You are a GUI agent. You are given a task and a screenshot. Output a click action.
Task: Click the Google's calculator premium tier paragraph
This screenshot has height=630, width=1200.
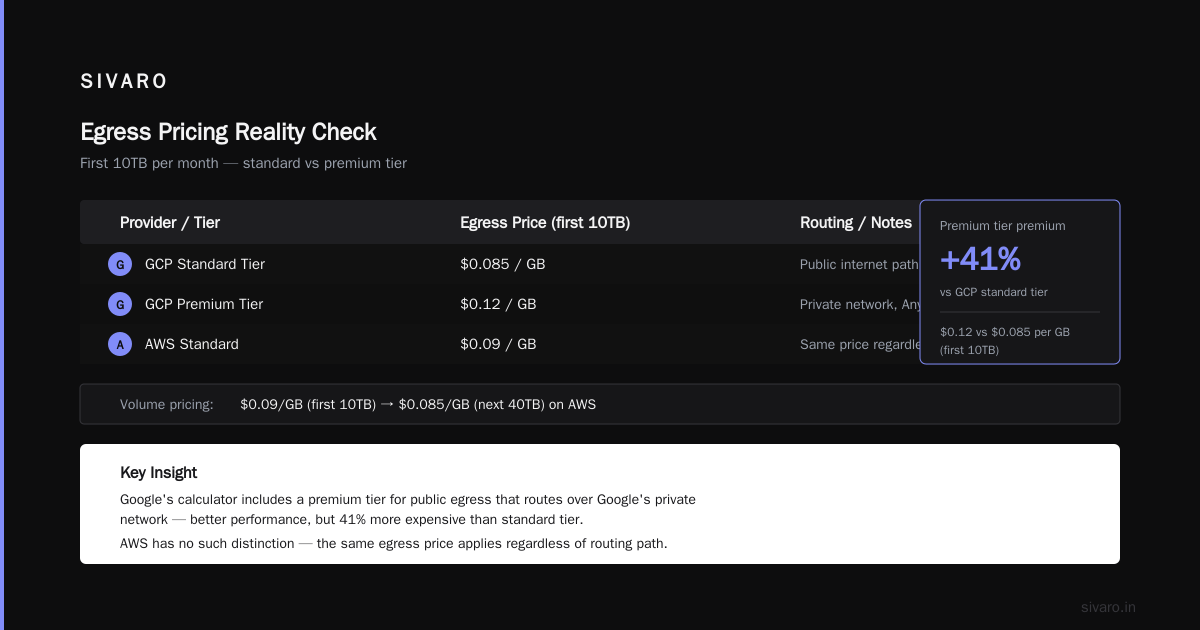(408, 509)
